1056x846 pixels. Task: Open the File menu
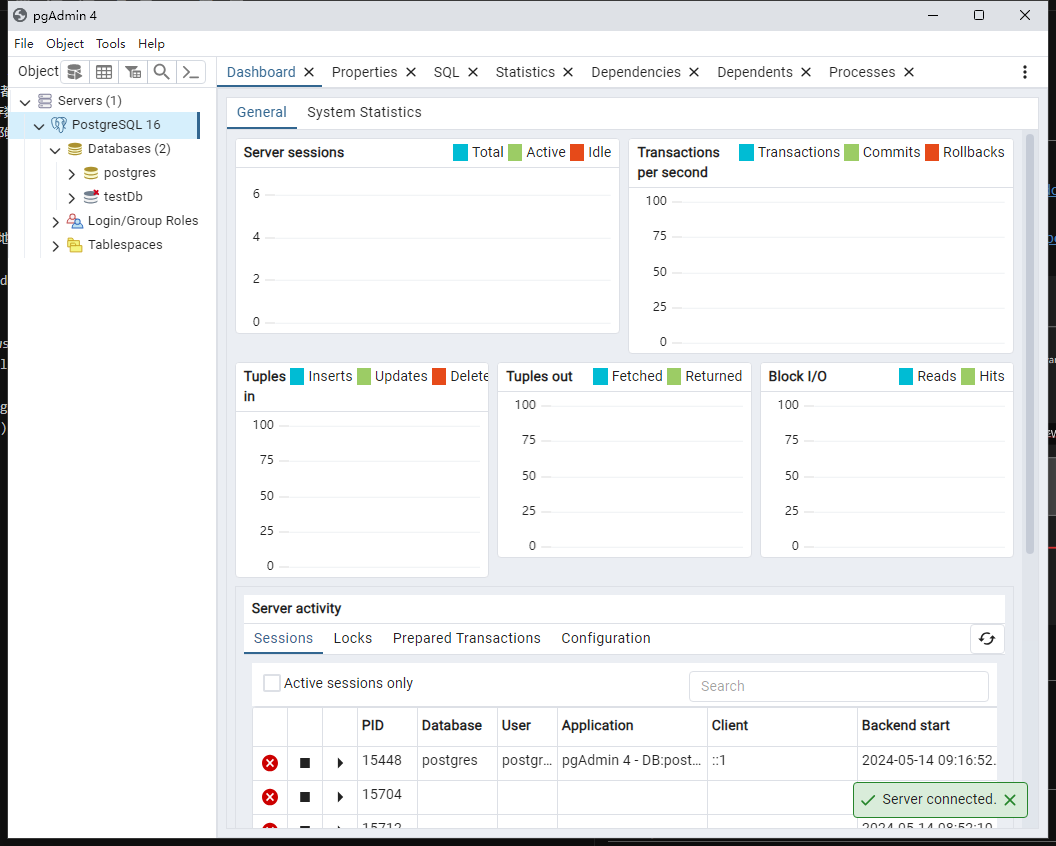coord(24,44)
